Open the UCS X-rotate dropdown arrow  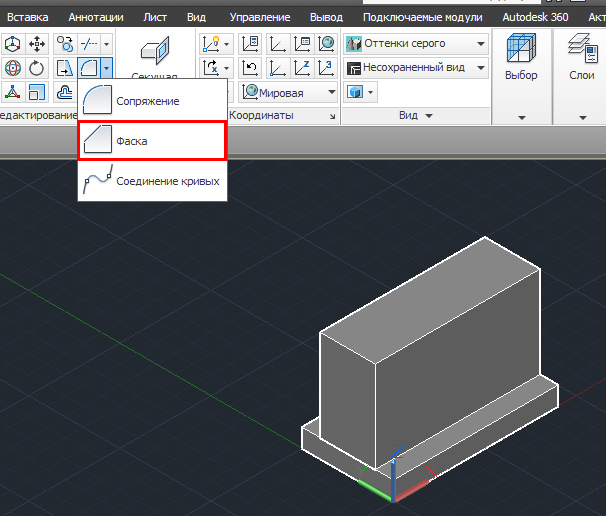227,68
